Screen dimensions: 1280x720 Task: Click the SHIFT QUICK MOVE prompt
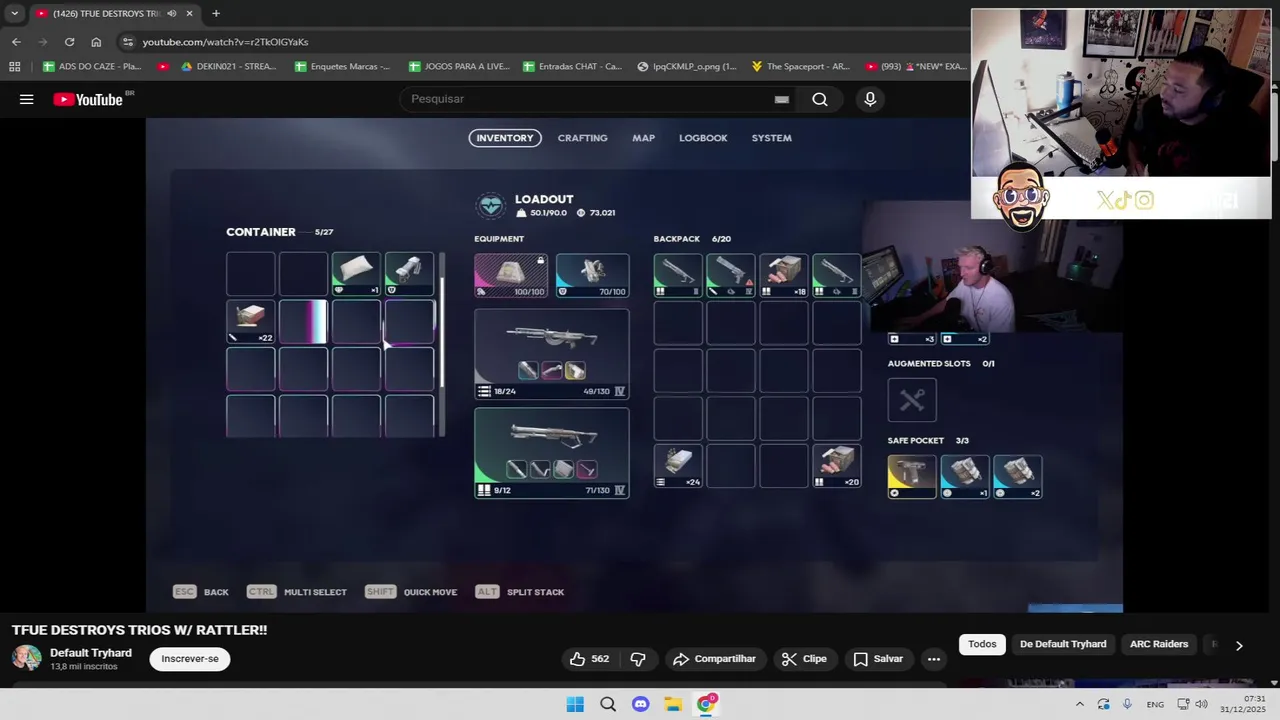pyautogui.click(x=411, y=592)
